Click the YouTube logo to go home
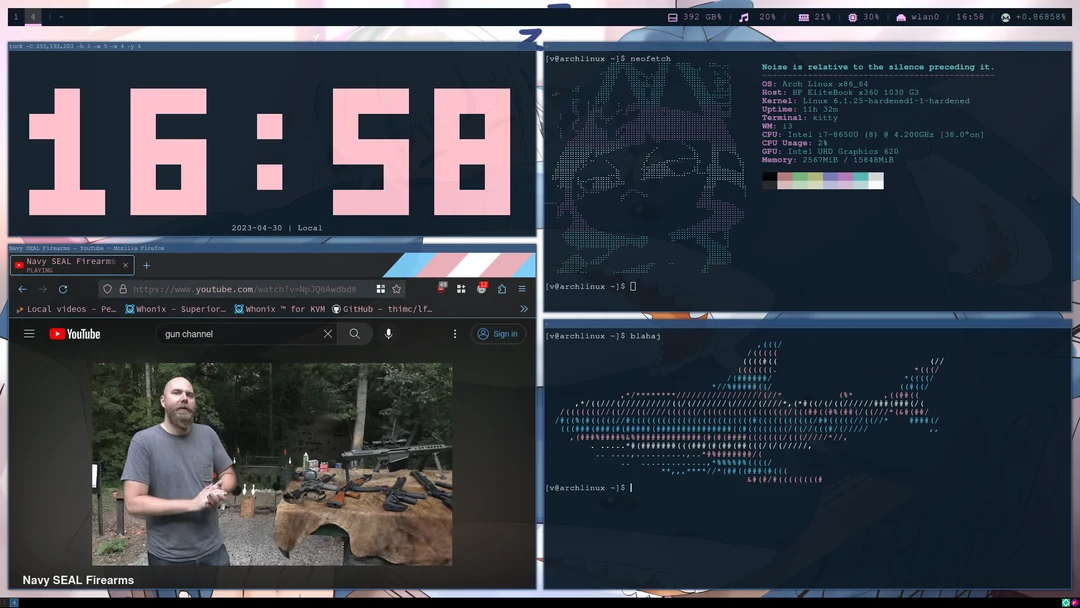 pos(74,333)
